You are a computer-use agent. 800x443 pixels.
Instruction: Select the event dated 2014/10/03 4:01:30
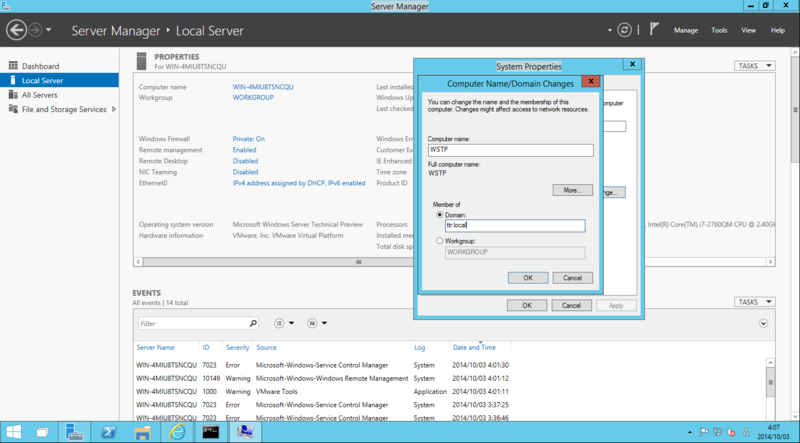coord(322,365)
